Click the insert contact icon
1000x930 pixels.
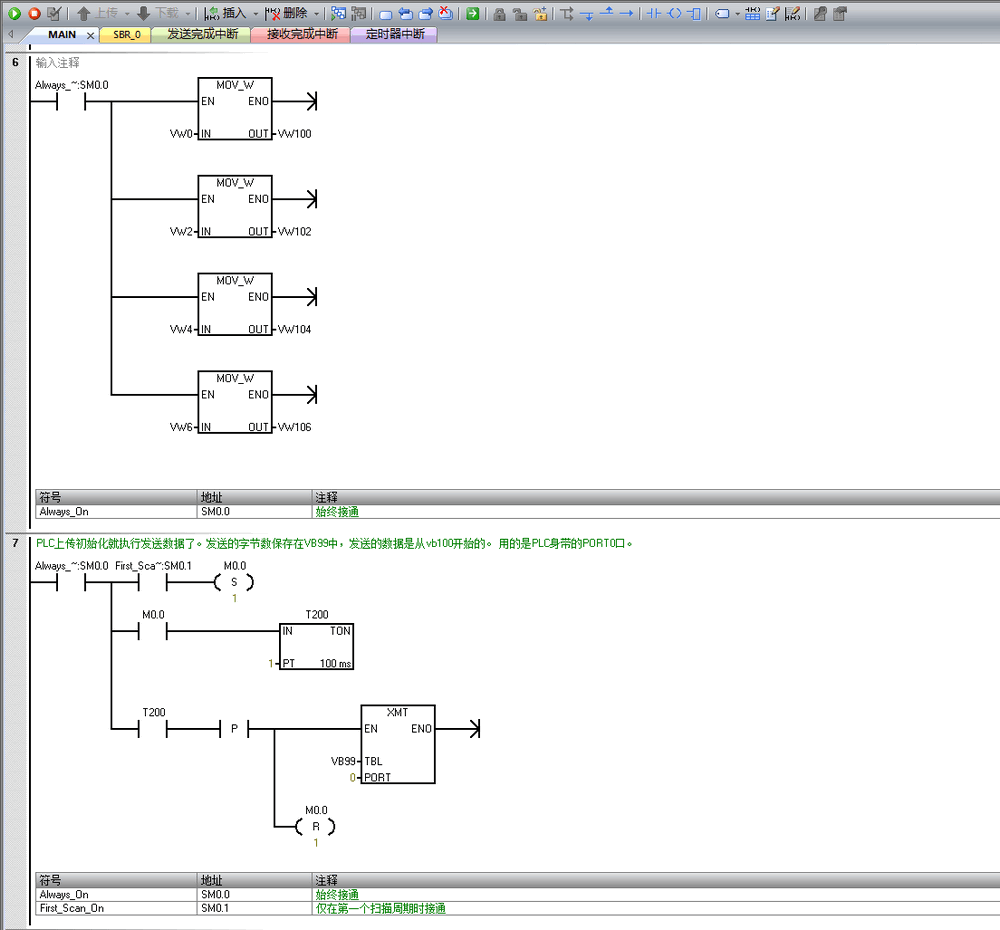point(654,14)
